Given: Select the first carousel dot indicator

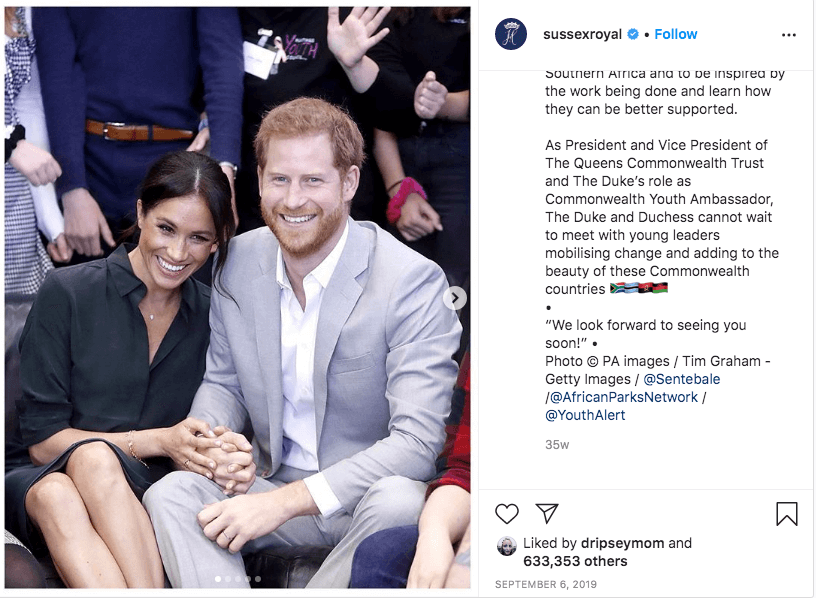Looking at the screenshot, I should pyautogui.click(x=218, y=579).
